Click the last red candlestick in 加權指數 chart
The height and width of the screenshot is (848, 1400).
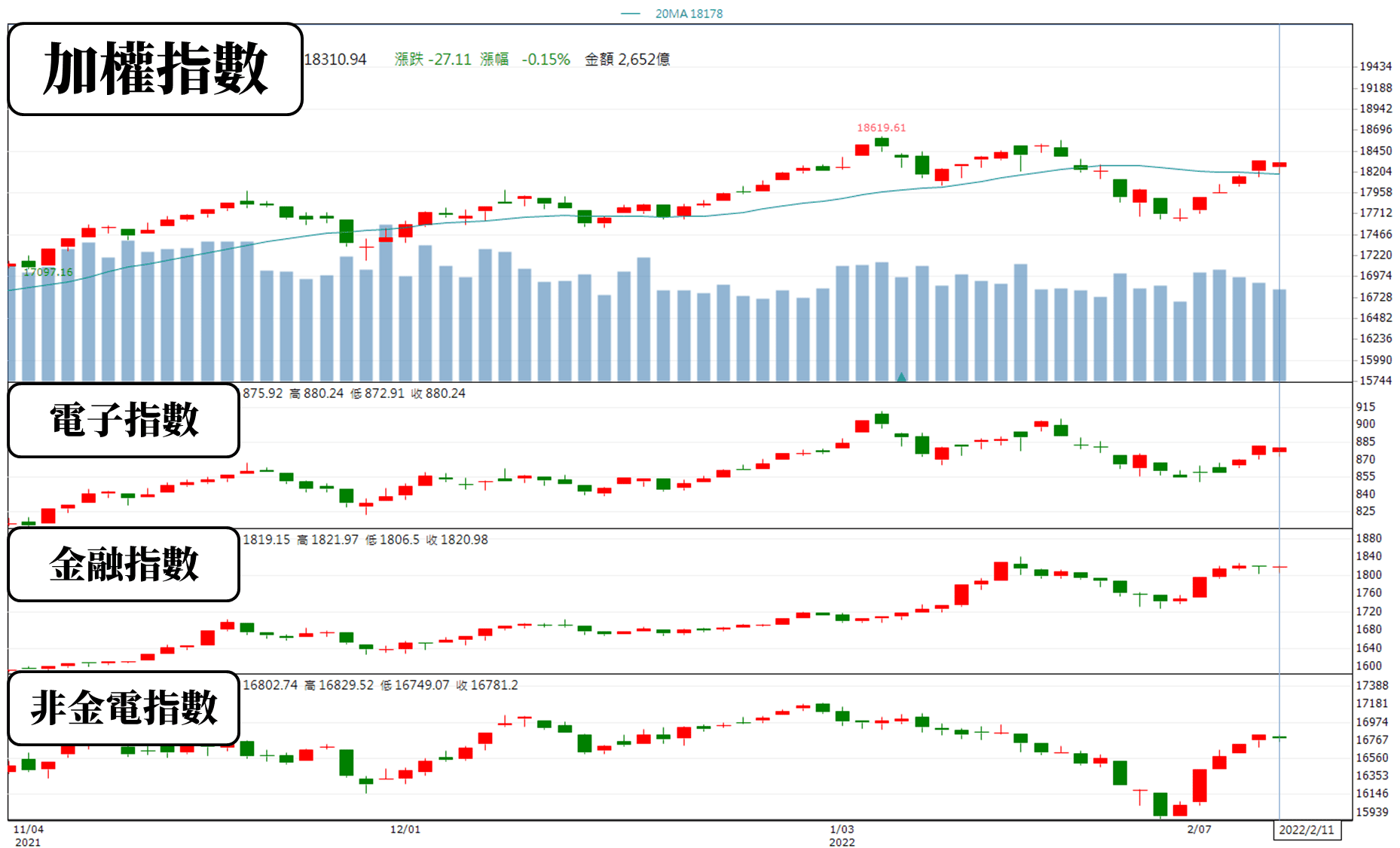[x=1279, y=164]
